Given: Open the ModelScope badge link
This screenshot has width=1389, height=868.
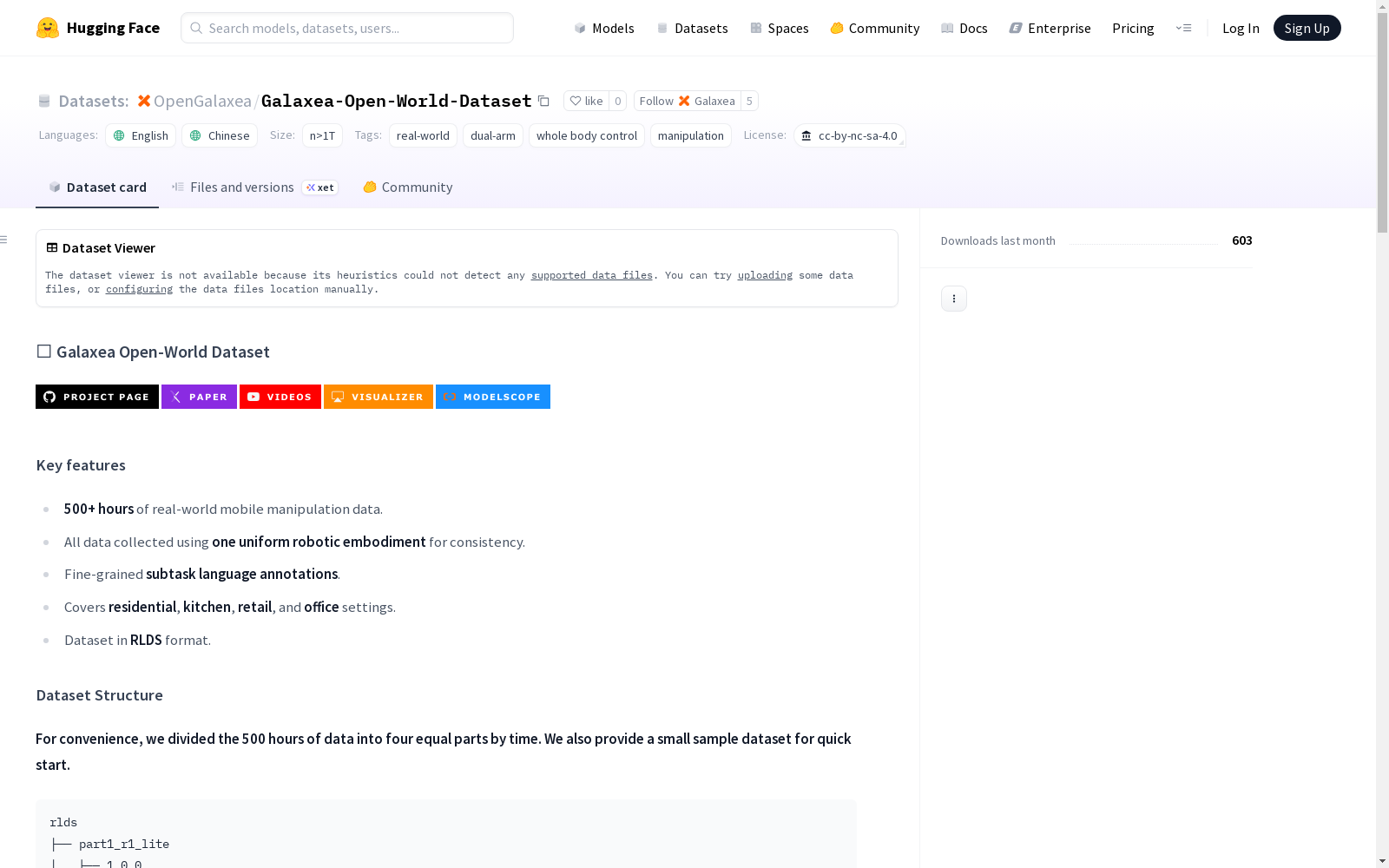Looking at the screenshot, I should point(493,397).
